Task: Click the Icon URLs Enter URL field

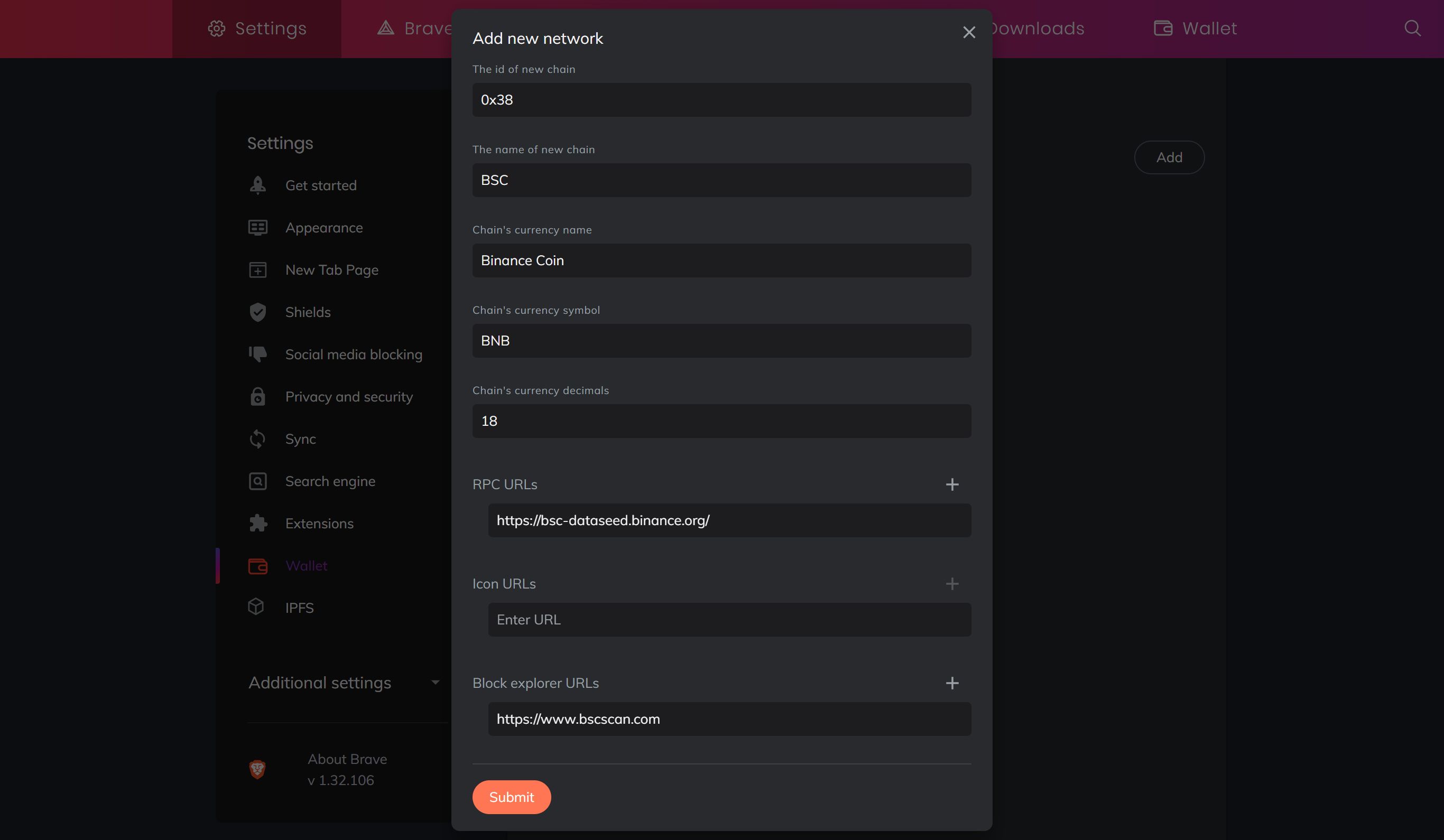Action: (x=729, y=620)
